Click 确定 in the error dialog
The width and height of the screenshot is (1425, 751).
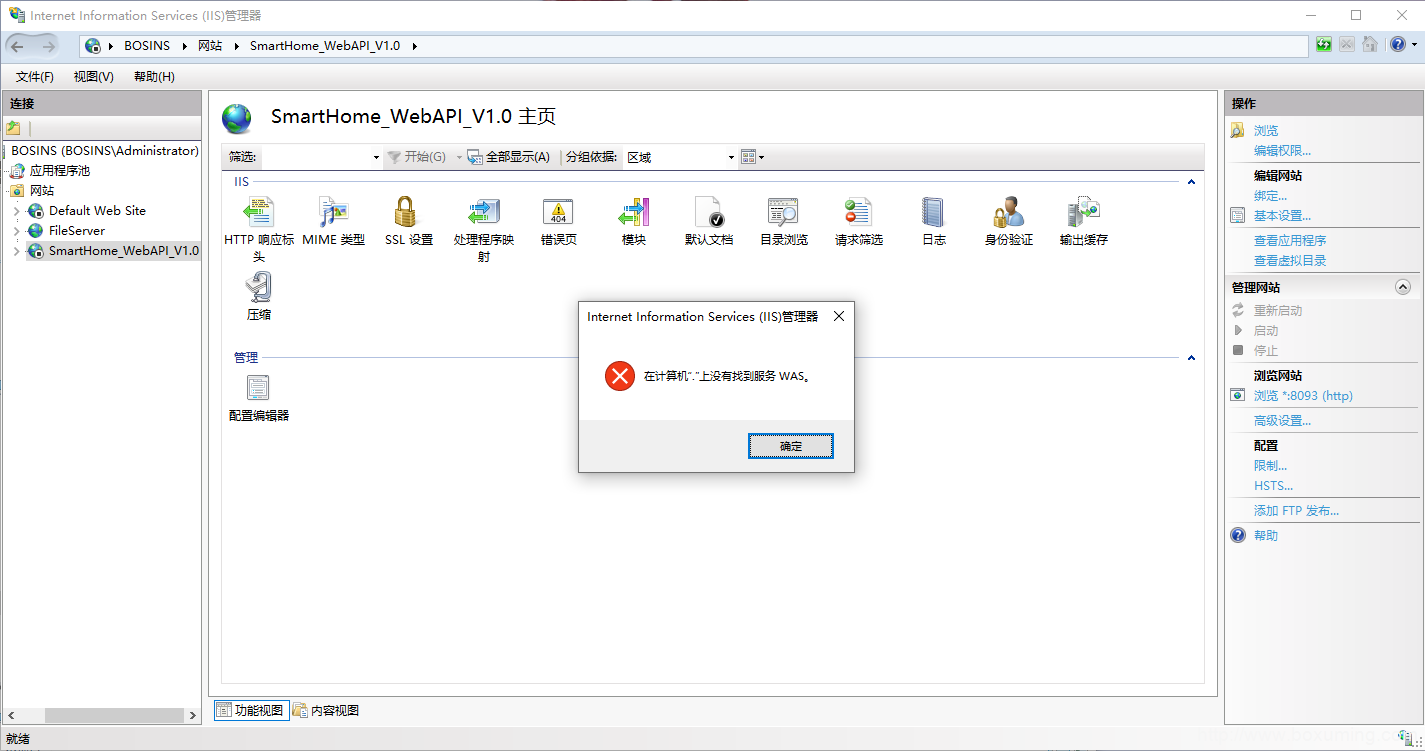click(x=791, y=446)
